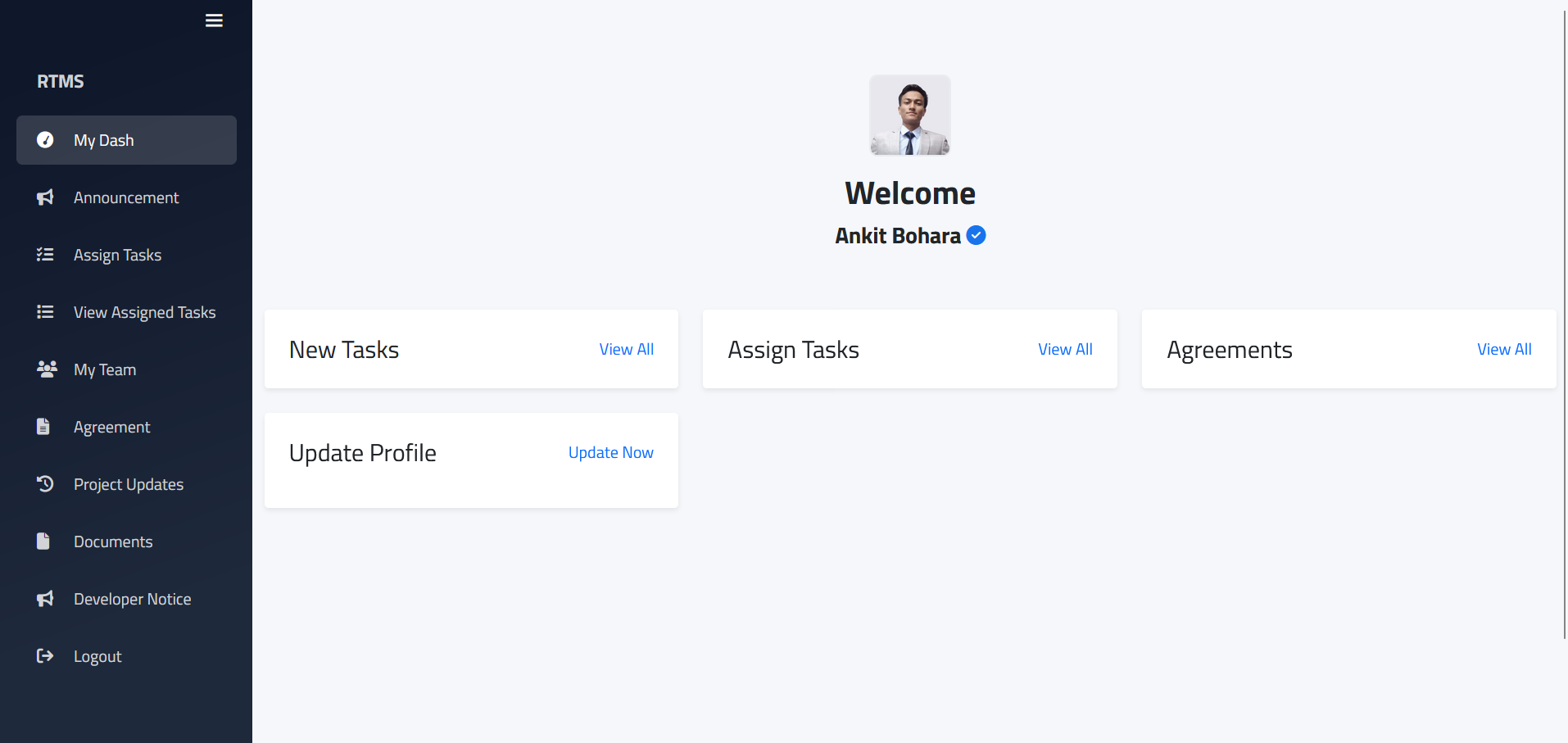This screenshot has height=743, width=1568.
Task: Click the View Assigned Tasks list icon
Action: click(x=45, y=312)
